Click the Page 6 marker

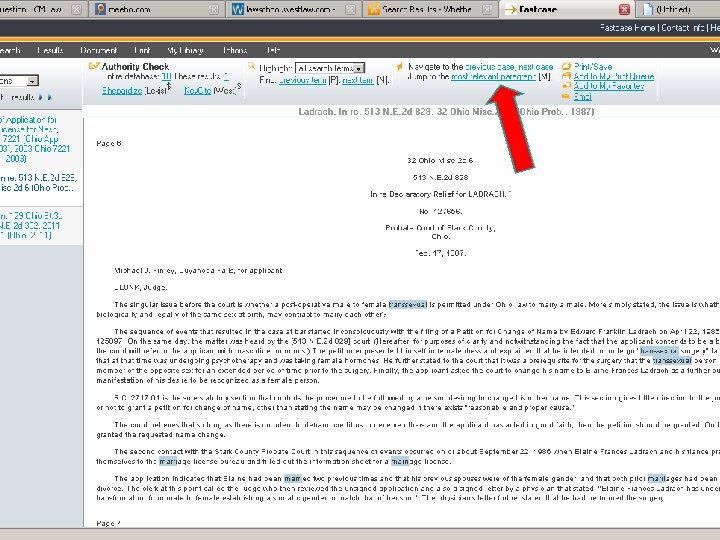coord(108,143)
